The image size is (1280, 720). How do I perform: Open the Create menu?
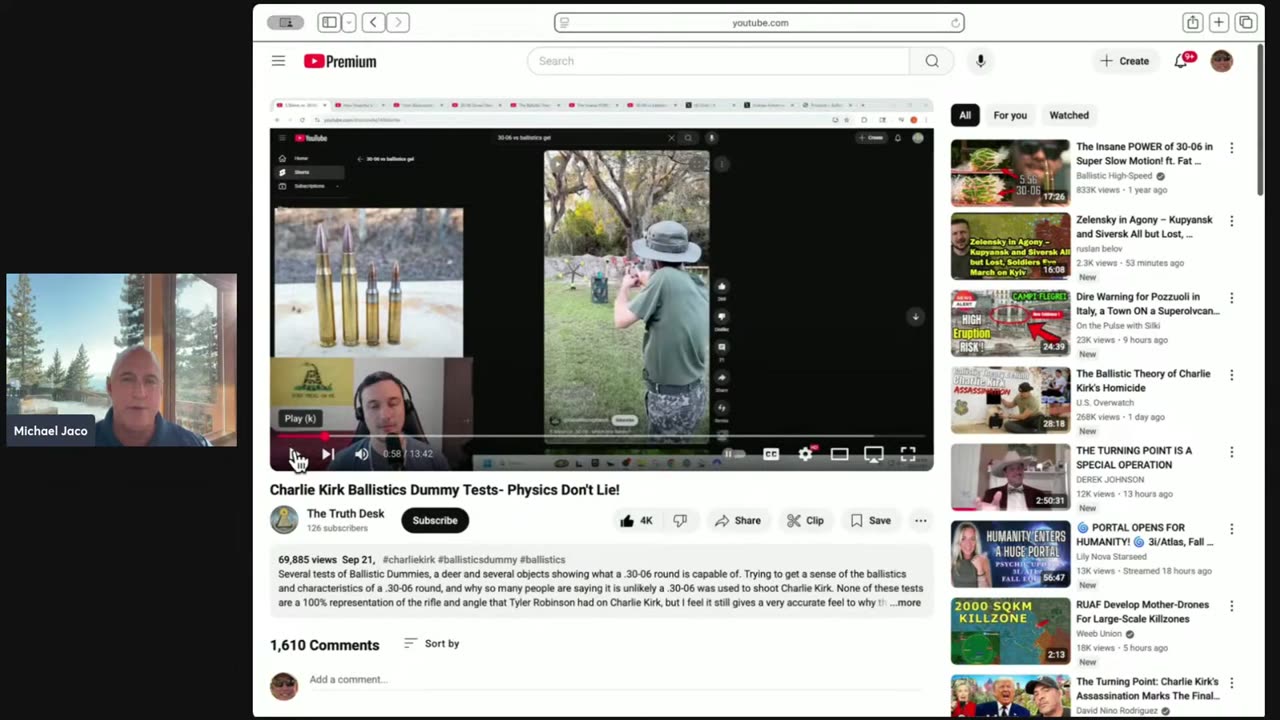(1124, 61)
